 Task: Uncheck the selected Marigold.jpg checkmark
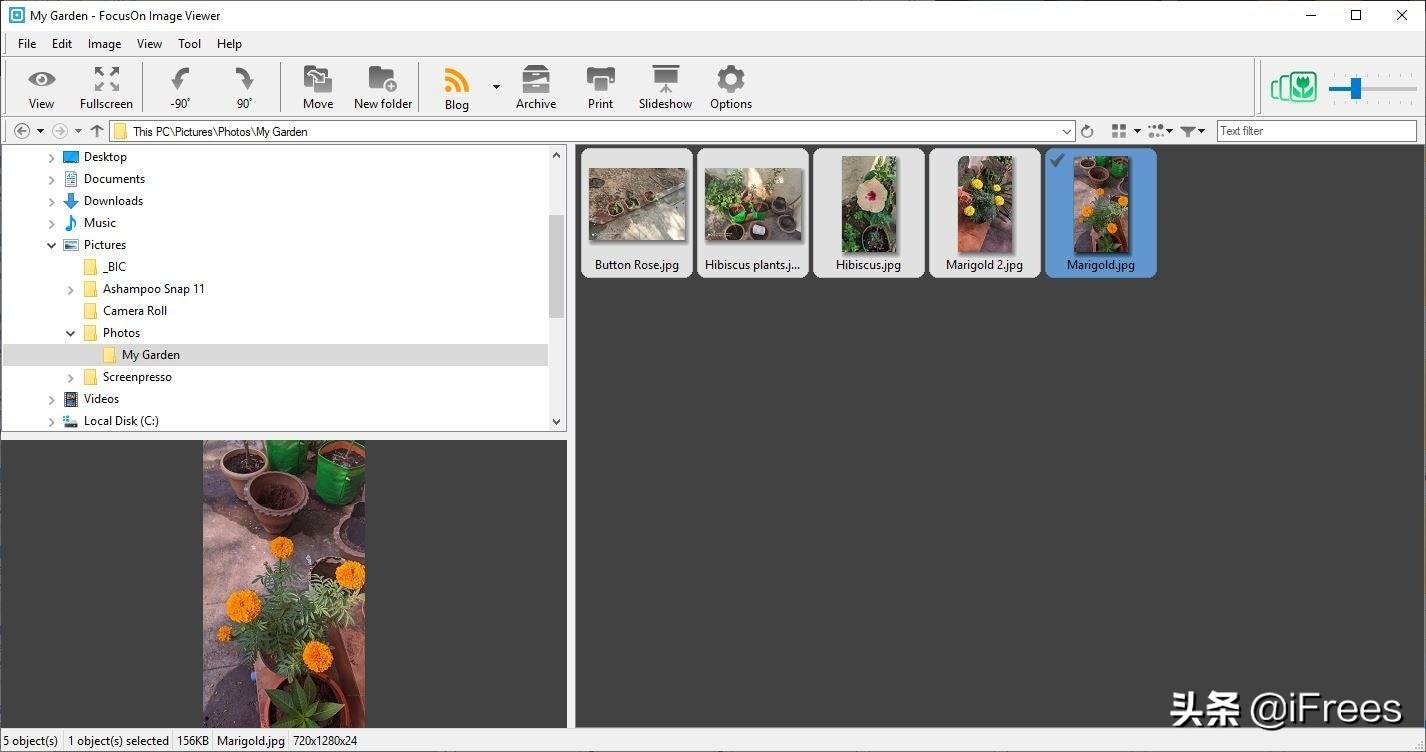coord(1058,160)
